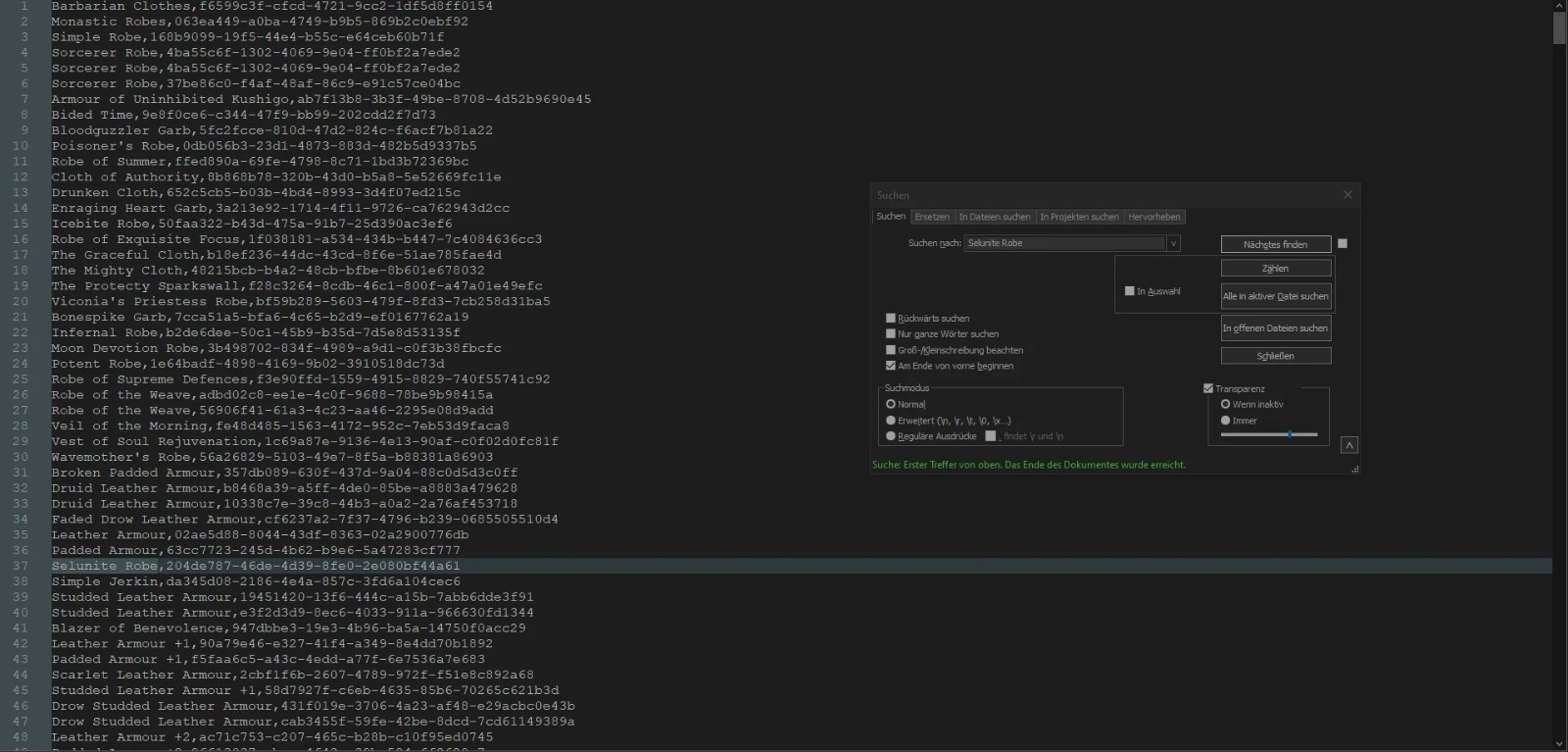Open the Suchen nach history dropdown
The height and width of the screenshot is (752, 1568).
coord(1173,243)
